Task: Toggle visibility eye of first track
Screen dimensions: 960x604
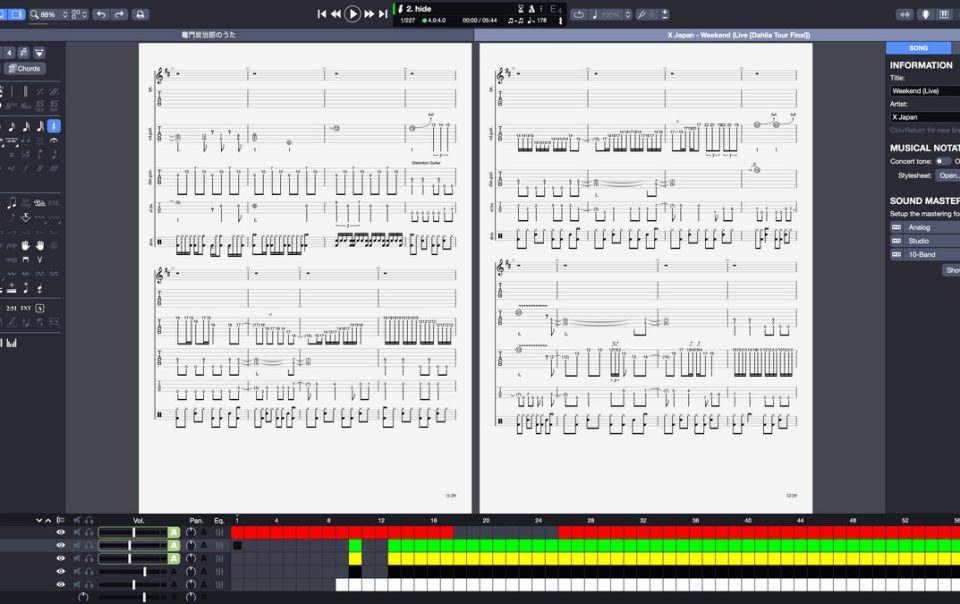Action: [60, 533]
